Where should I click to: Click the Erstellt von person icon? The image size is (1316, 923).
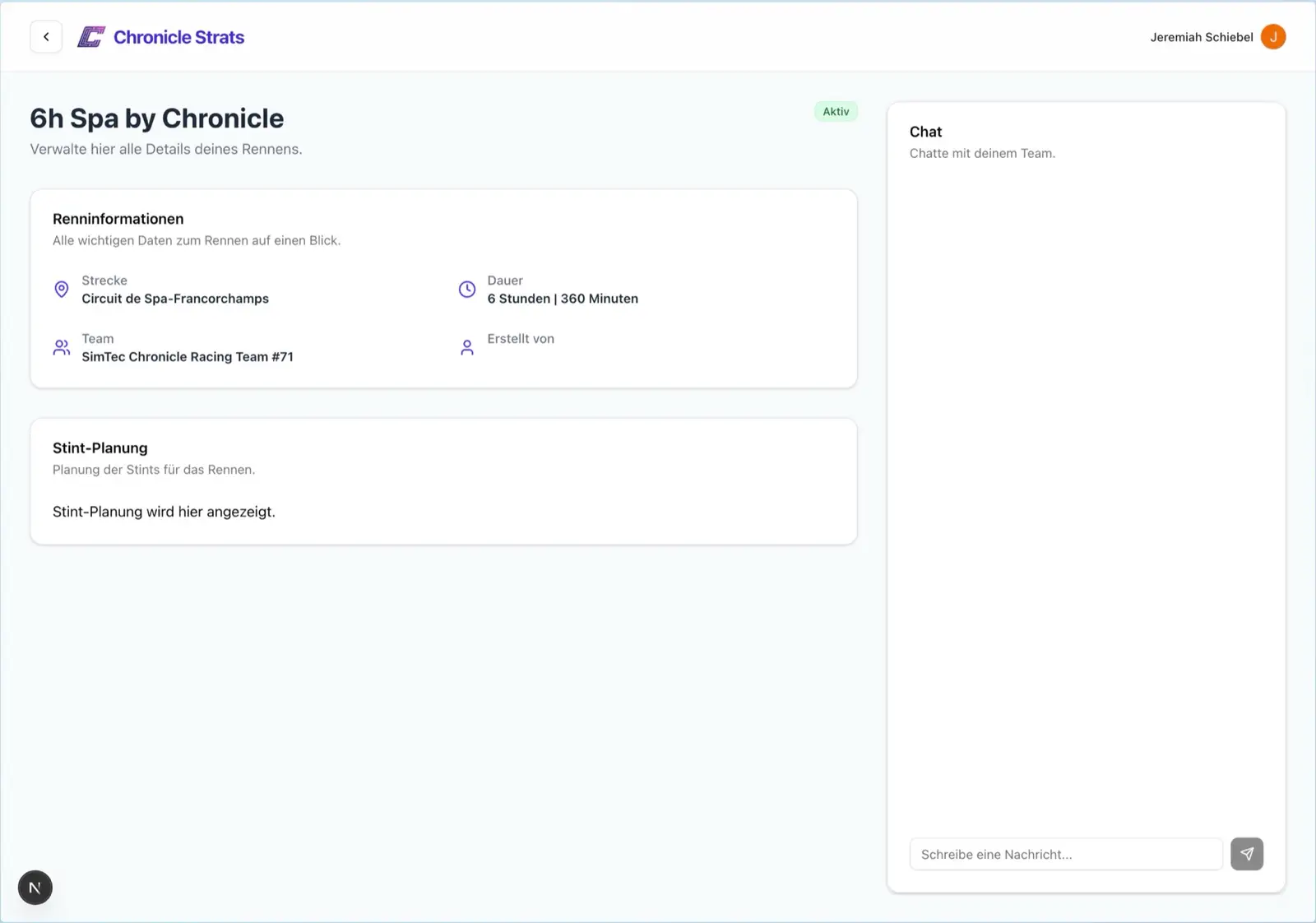click(467, 347)
